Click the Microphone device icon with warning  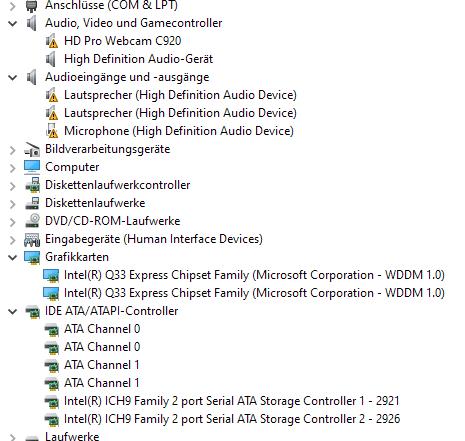pyautogui.click(x=52, y=131)
